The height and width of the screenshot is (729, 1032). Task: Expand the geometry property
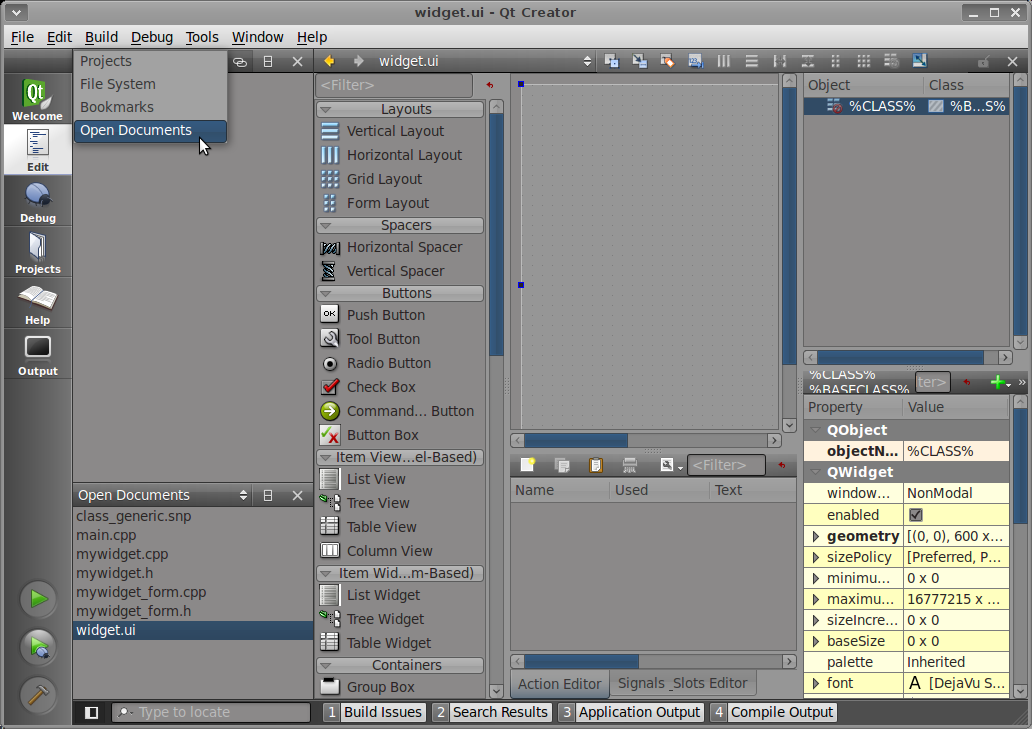[816, 537]
